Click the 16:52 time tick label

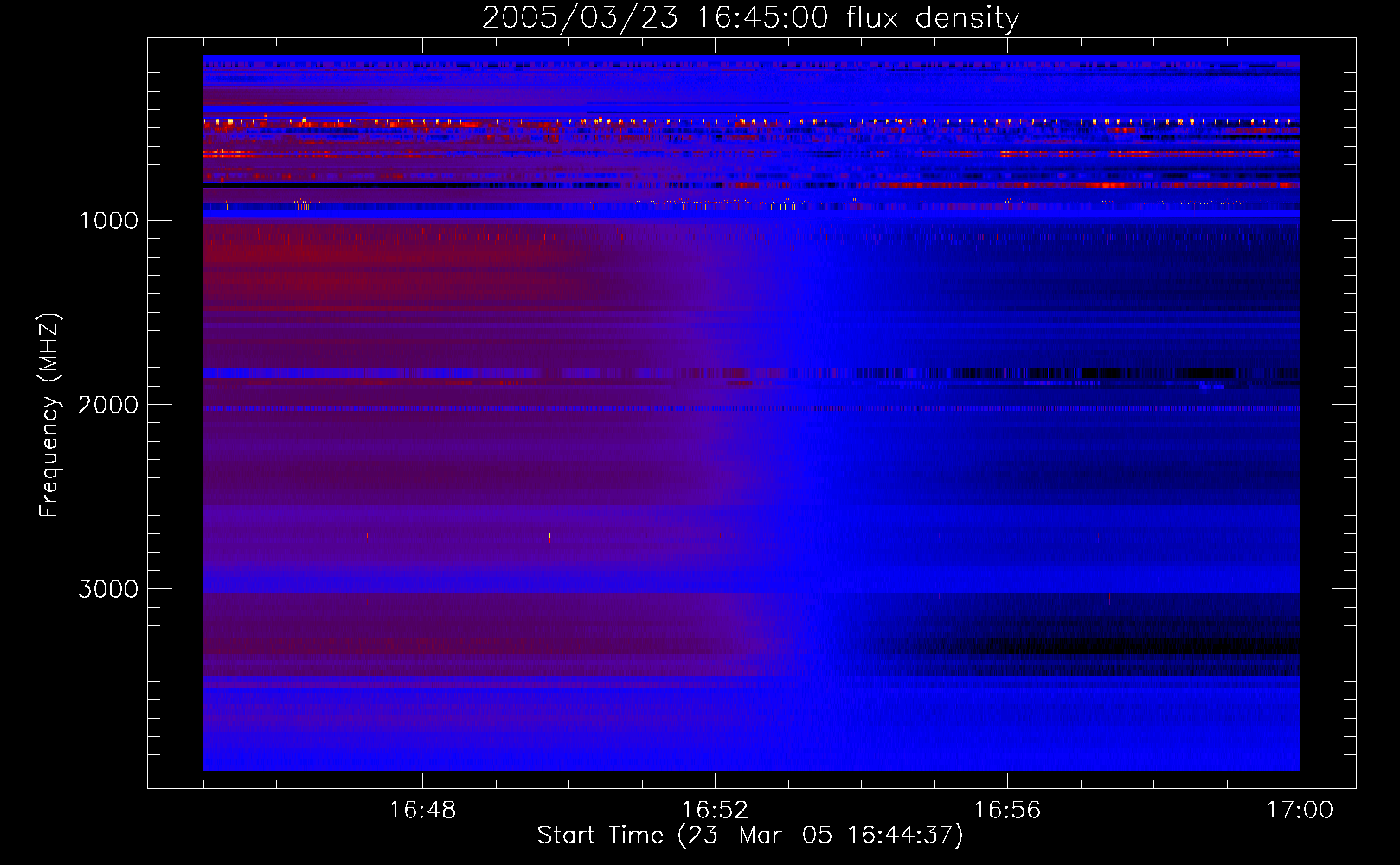(x=715, y=811)
